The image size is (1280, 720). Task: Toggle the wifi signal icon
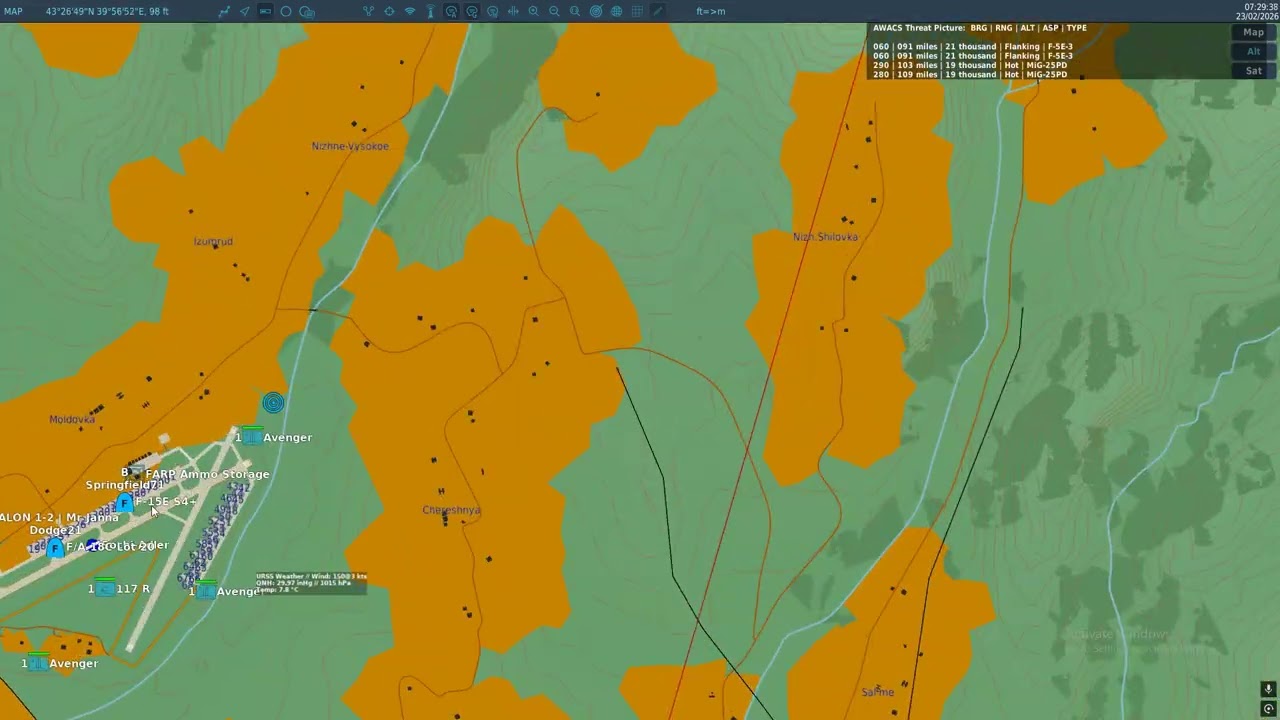410,11
